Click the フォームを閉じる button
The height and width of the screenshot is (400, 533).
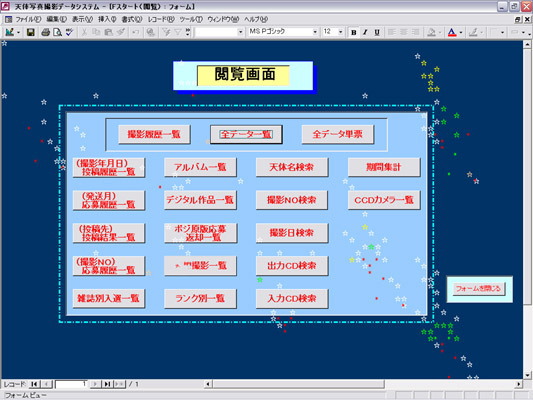[x=478, y=289]
